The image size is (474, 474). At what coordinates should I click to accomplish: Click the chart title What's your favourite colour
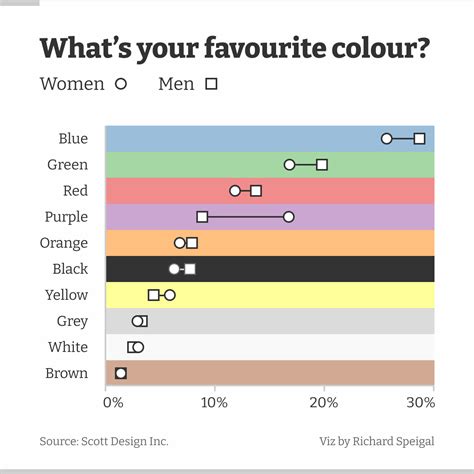(235, 49)
